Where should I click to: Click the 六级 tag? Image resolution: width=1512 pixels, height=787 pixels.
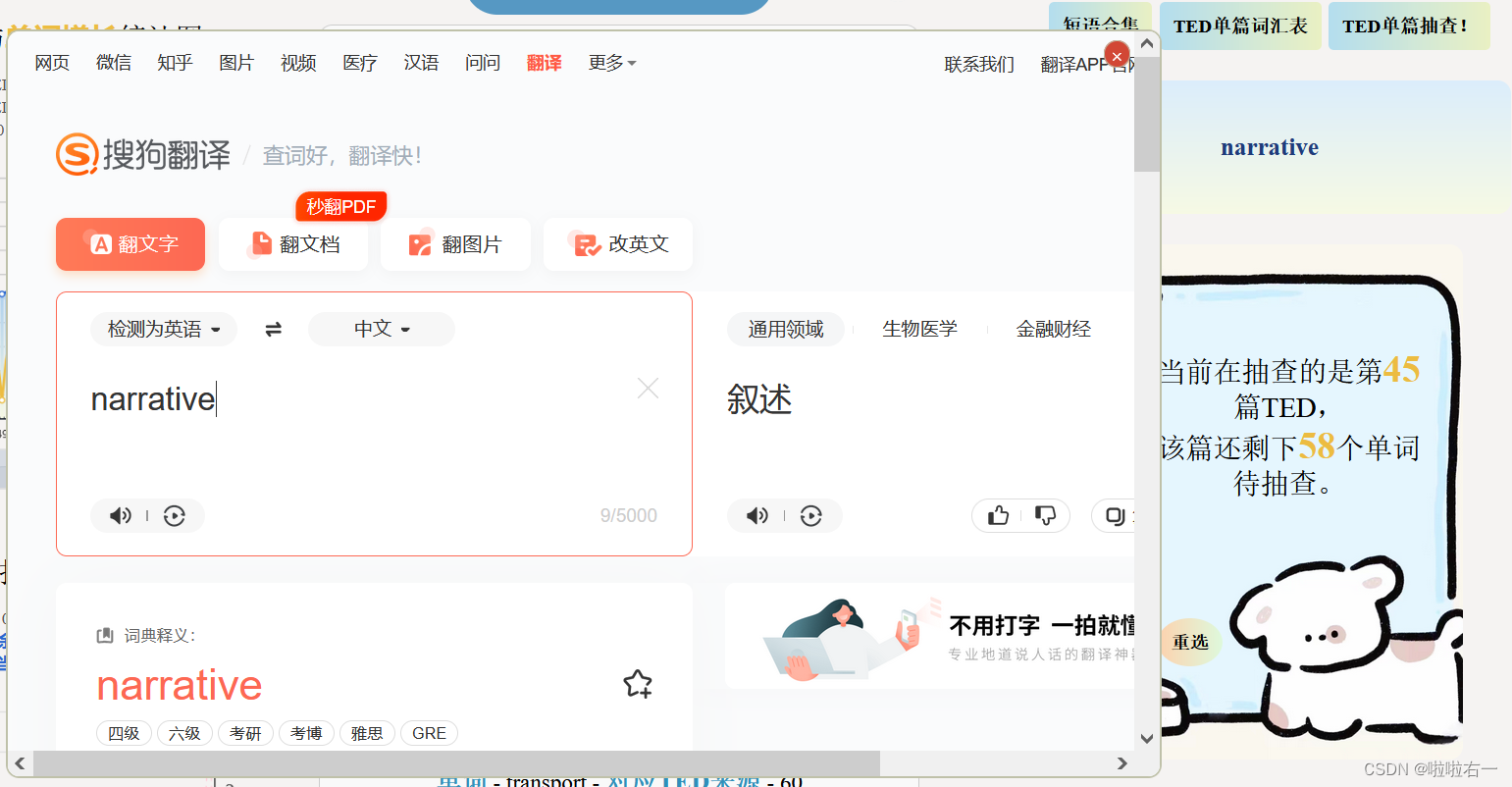pyautogui.click(x=184, y=733)
